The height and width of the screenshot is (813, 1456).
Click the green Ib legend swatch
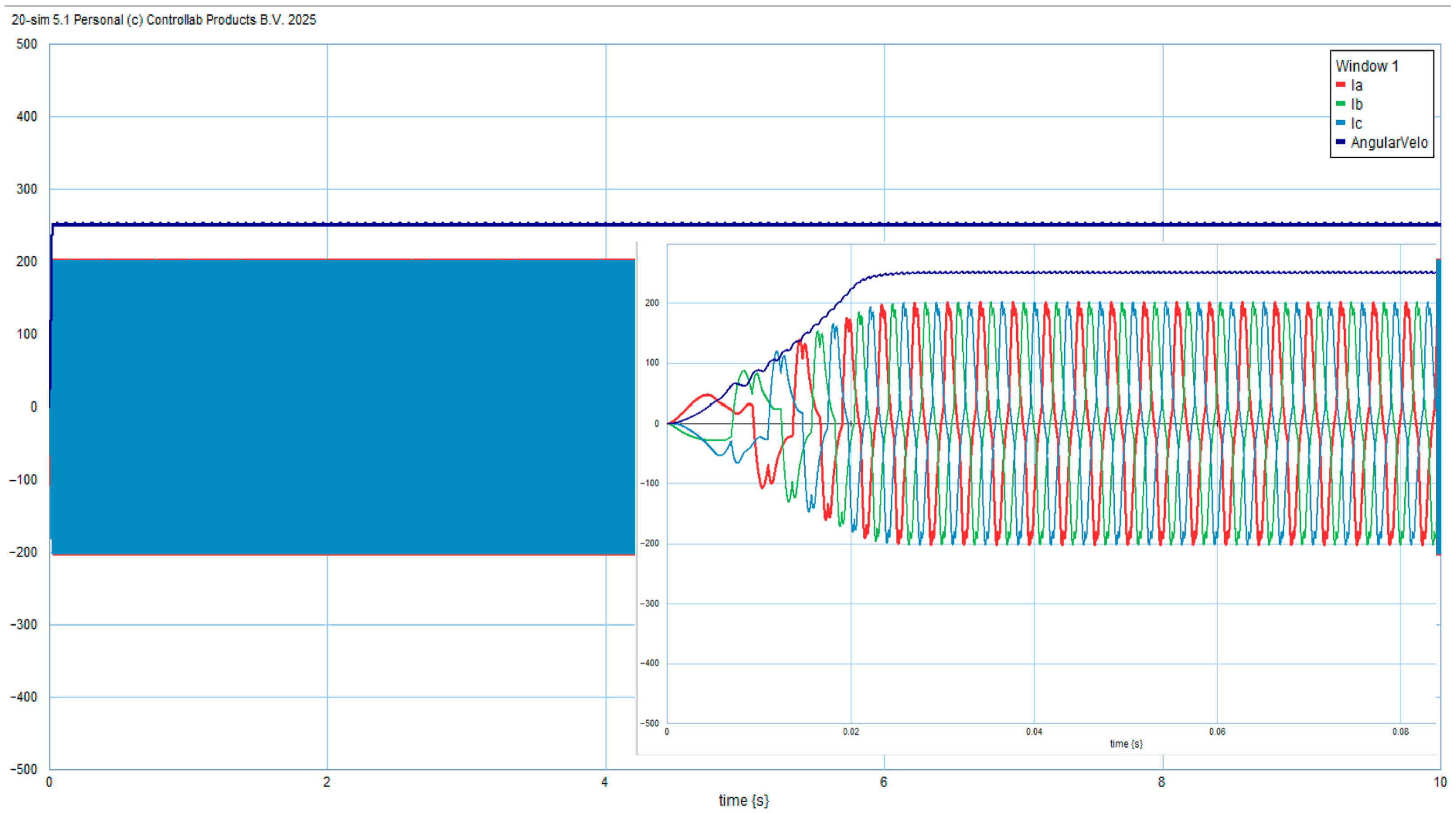tap(1340, 104)
